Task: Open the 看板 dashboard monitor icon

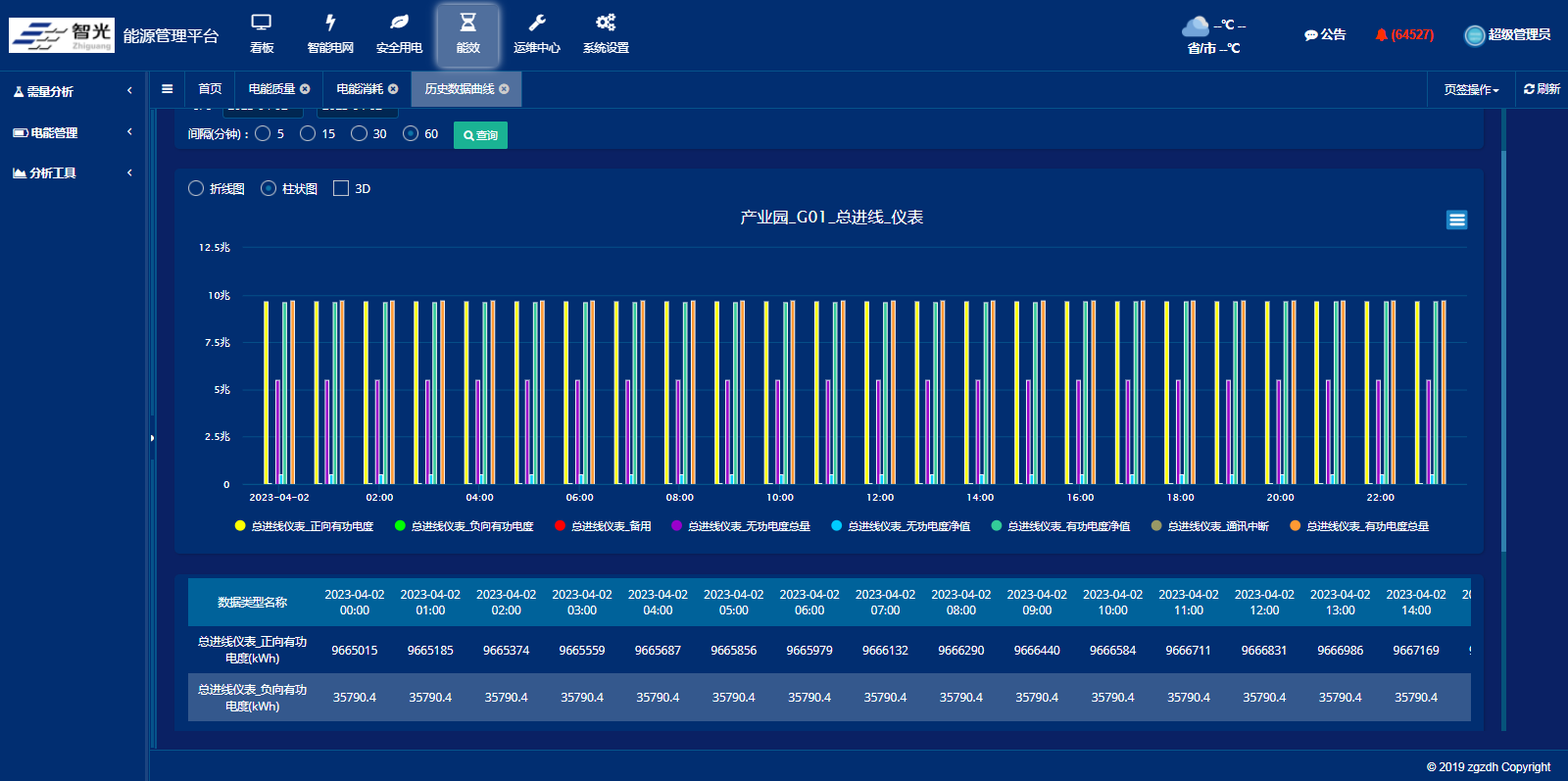Action: tap(262, 24)
